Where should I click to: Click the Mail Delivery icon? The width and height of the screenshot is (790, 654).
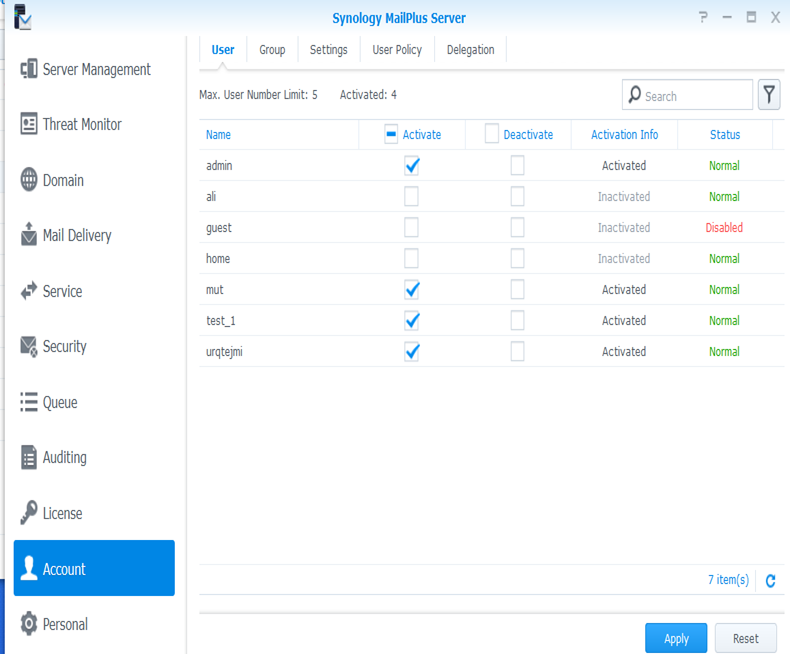(x=29, y=235)
